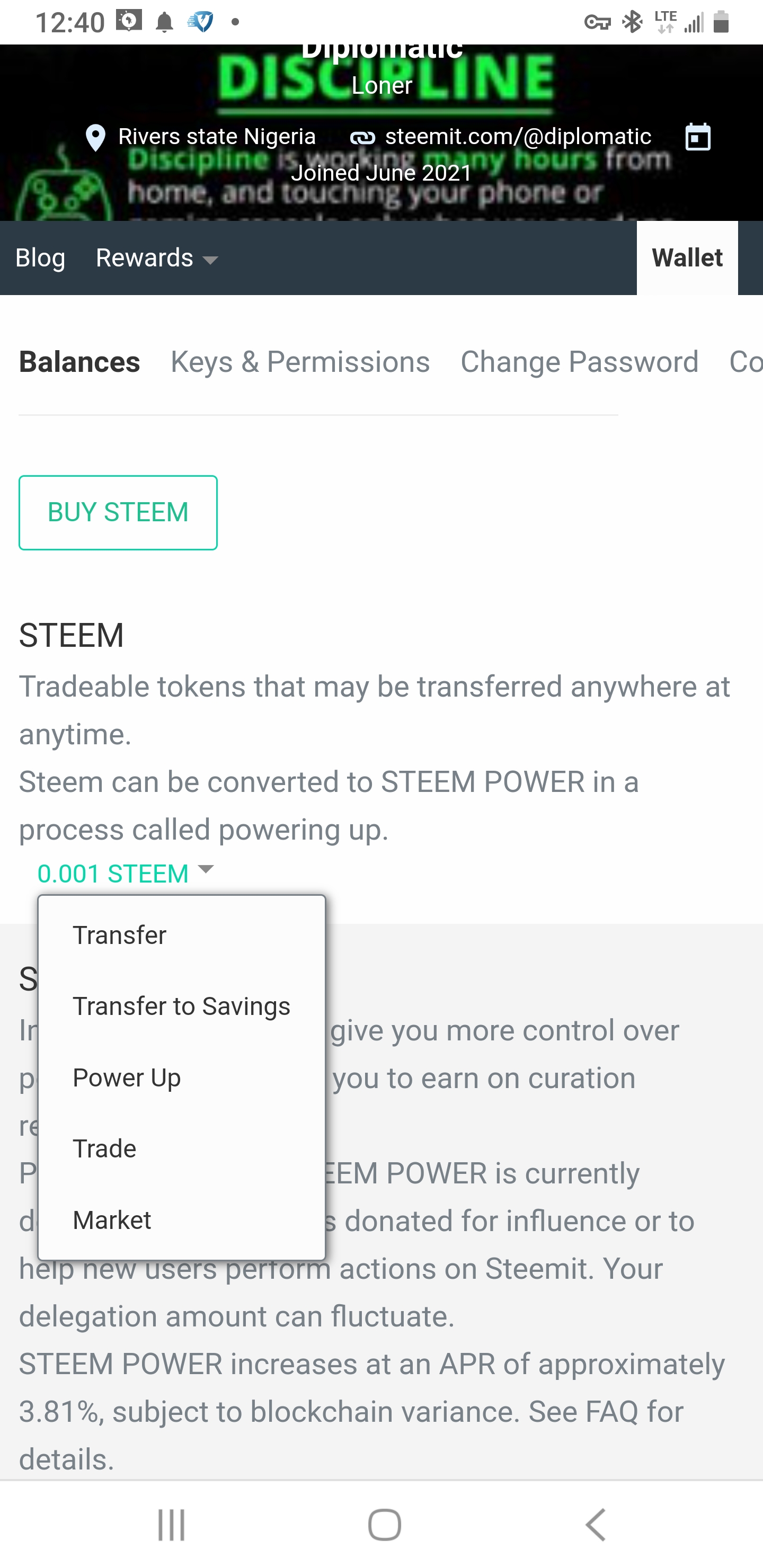Tap the Android home button icon

pos(384,1525)
